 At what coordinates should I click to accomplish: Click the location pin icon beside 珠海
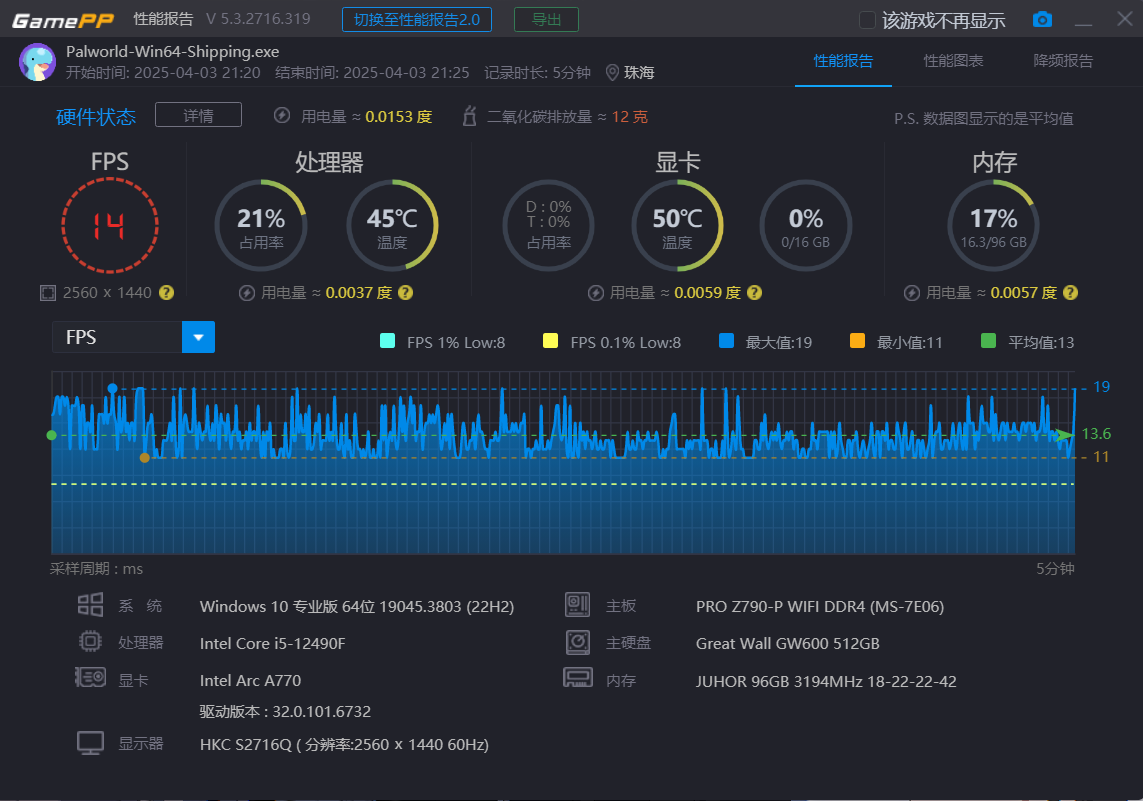click(612, 72)
